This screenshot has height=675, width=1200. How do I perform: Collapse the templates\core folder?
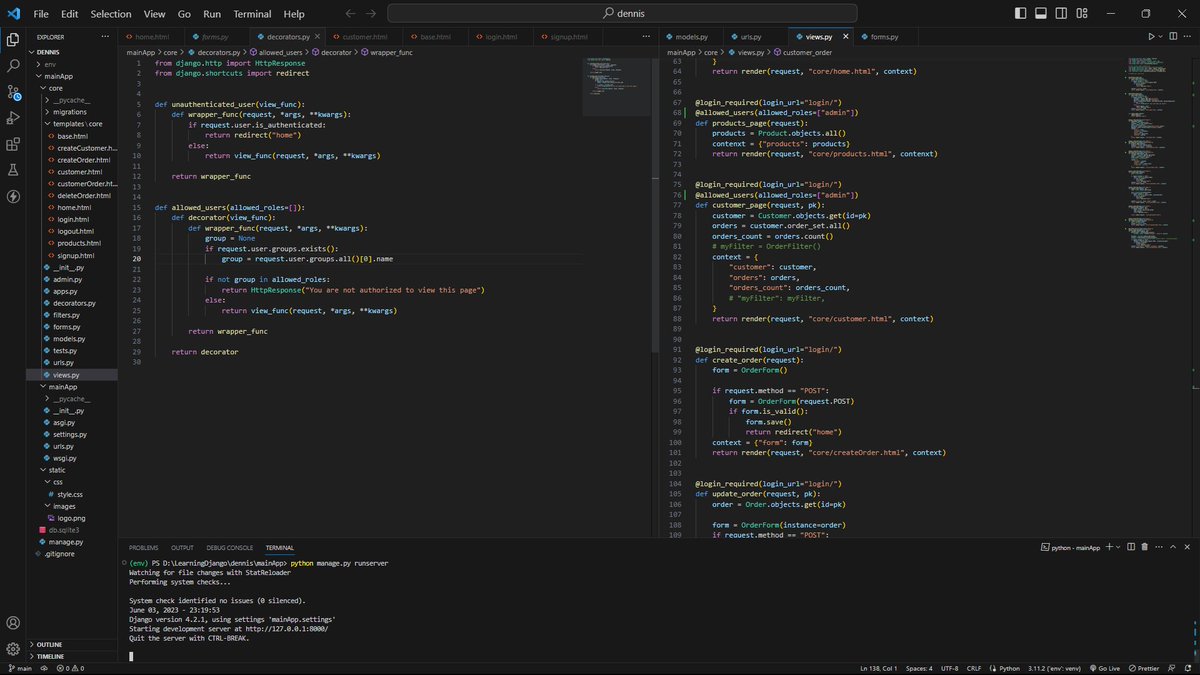click(70, 124)
